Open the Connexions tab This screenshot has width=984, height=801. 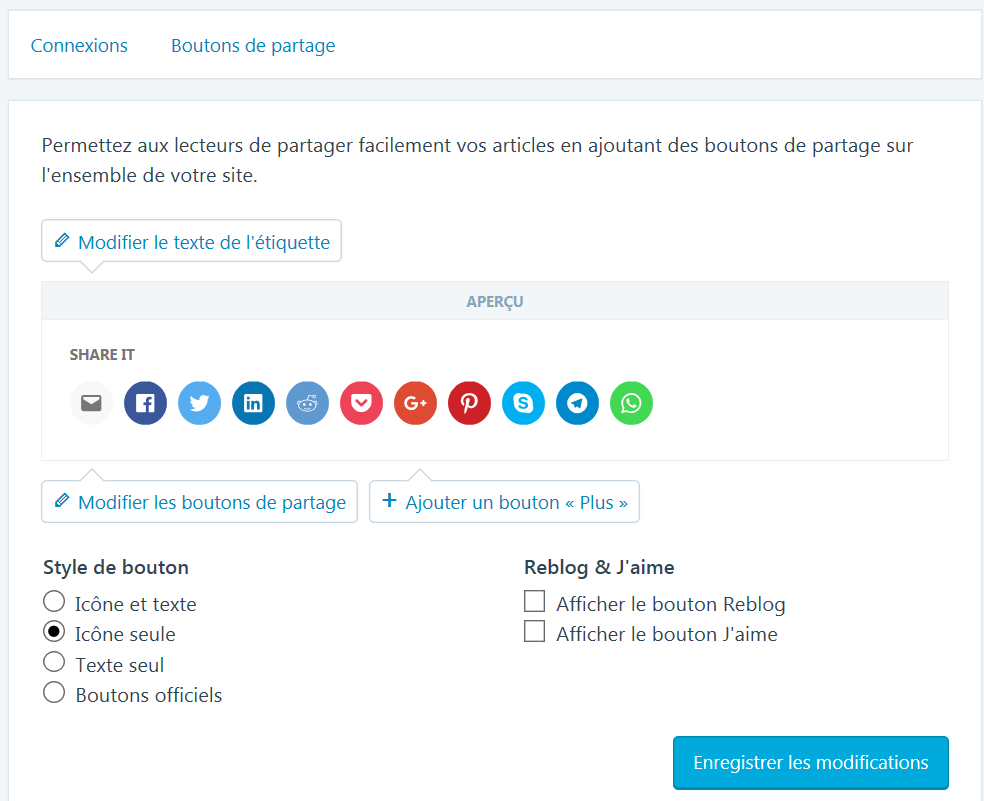click(79, 45)
